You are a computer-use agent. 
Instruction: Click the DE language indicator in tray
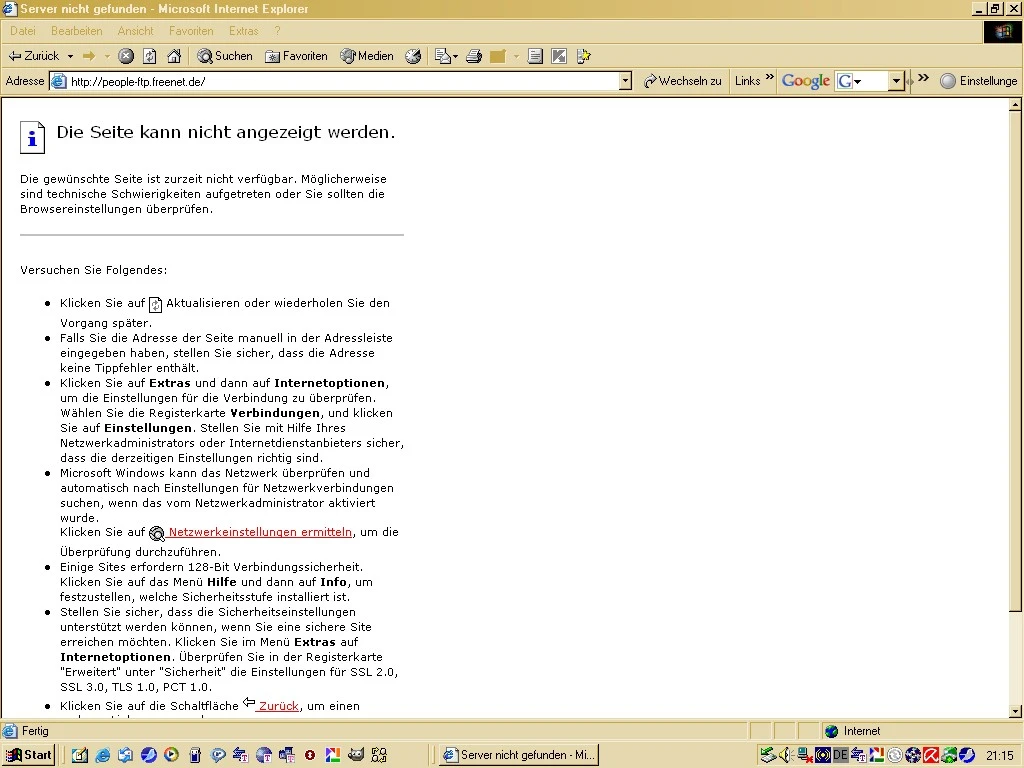click(840, 756)
